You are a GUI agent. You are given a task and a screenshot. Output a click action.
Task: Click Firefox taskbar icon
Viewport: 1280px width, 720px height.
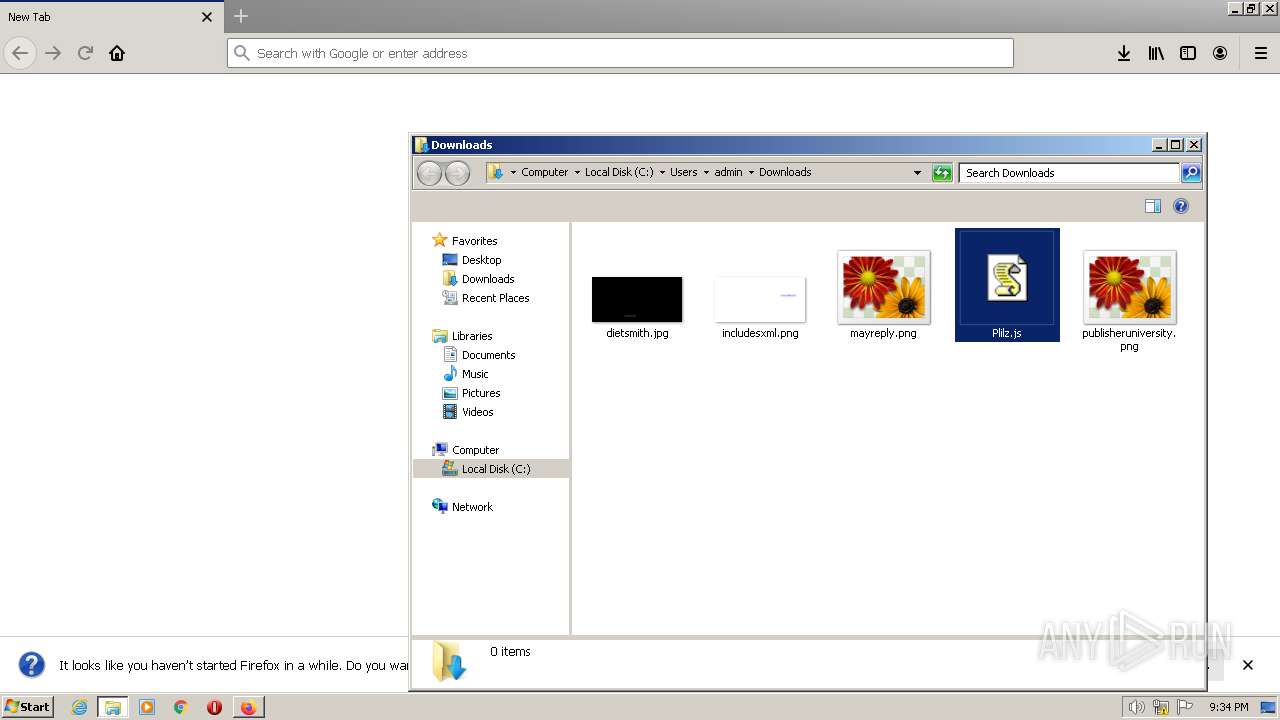(x=248, y=707)
